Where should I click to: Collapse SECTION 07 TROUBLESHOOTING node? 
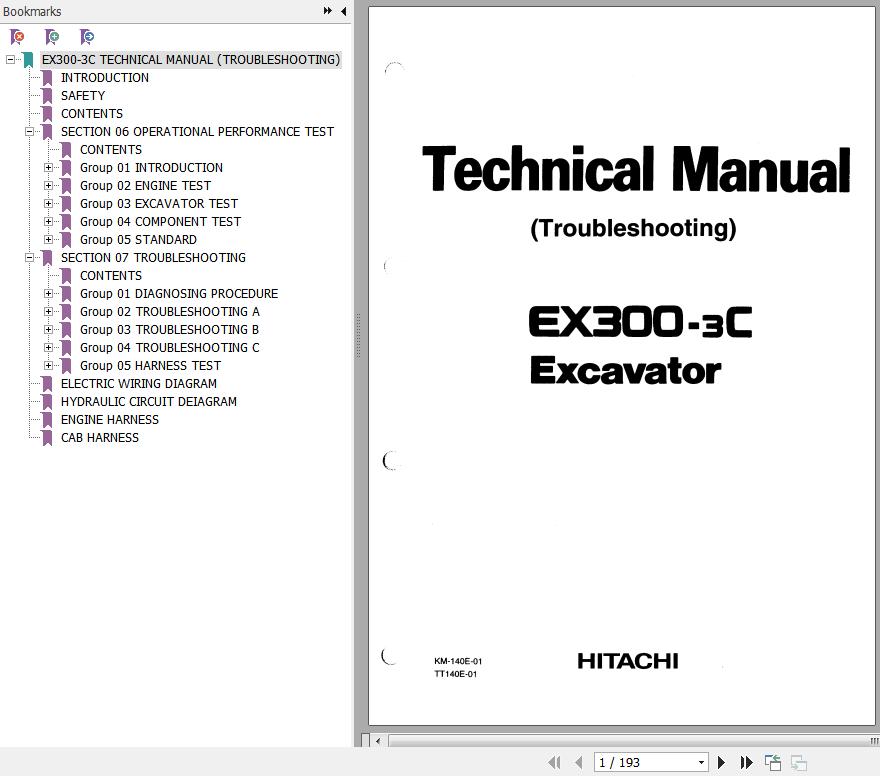[29, 257]
